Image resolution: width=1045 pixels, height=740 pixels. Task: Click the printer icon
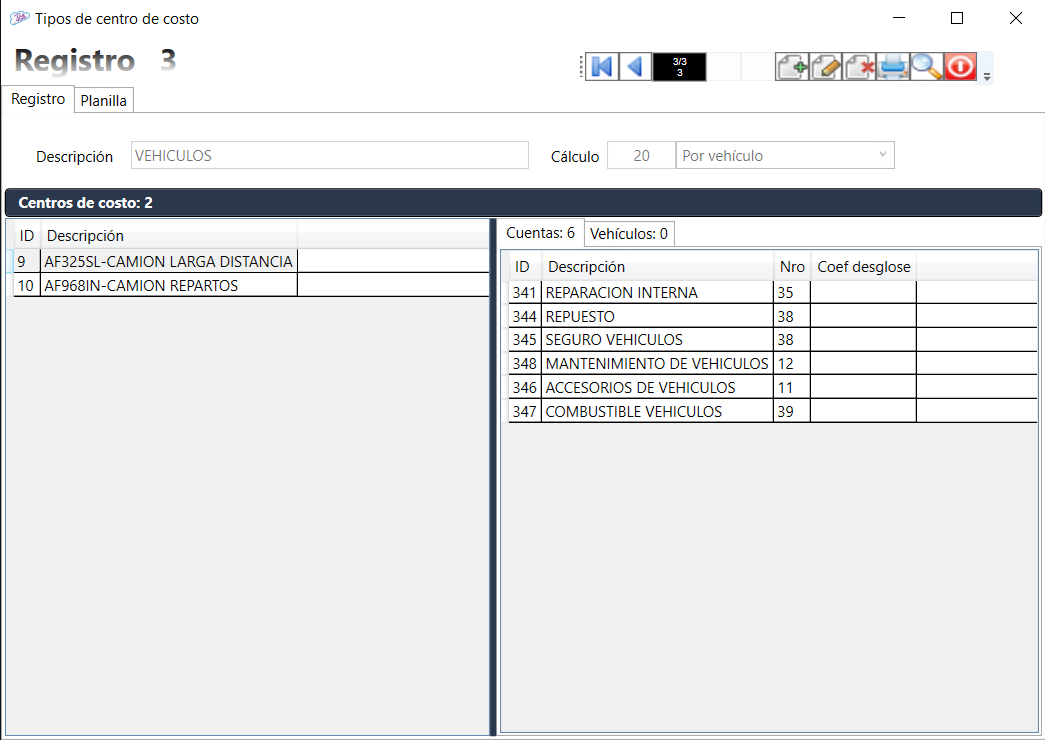(x=893, y=67)
